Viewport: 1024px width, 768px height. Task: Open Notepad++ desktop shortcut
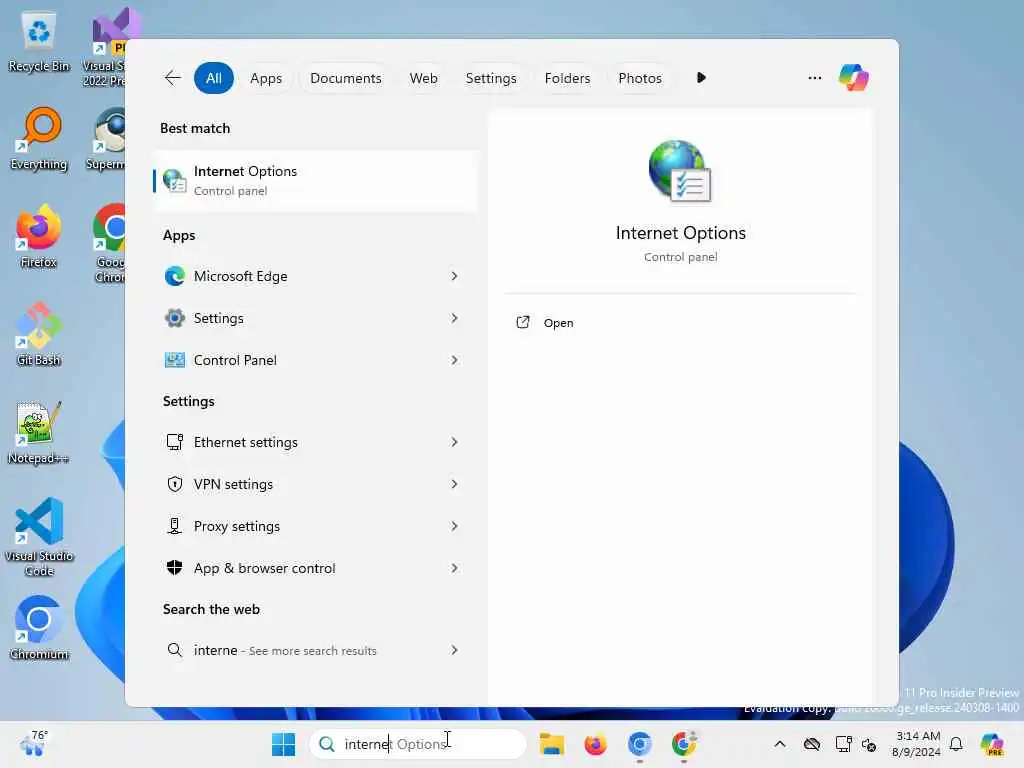pyautogui.click(x=38, y=432)
